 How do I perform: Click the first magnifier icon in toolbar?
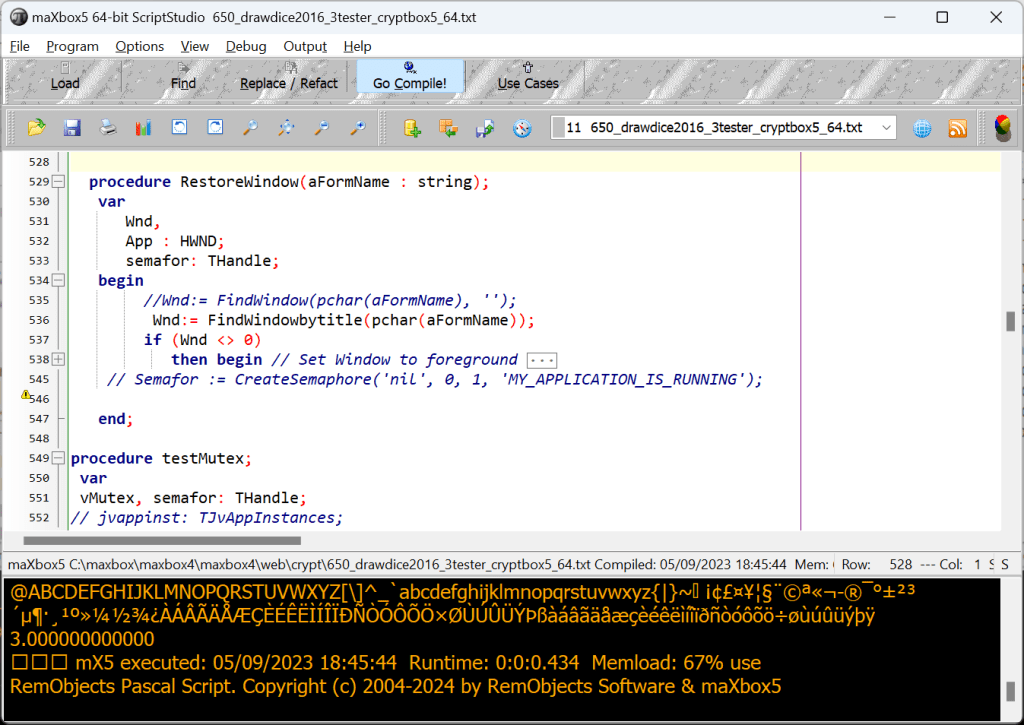(251, 128)
